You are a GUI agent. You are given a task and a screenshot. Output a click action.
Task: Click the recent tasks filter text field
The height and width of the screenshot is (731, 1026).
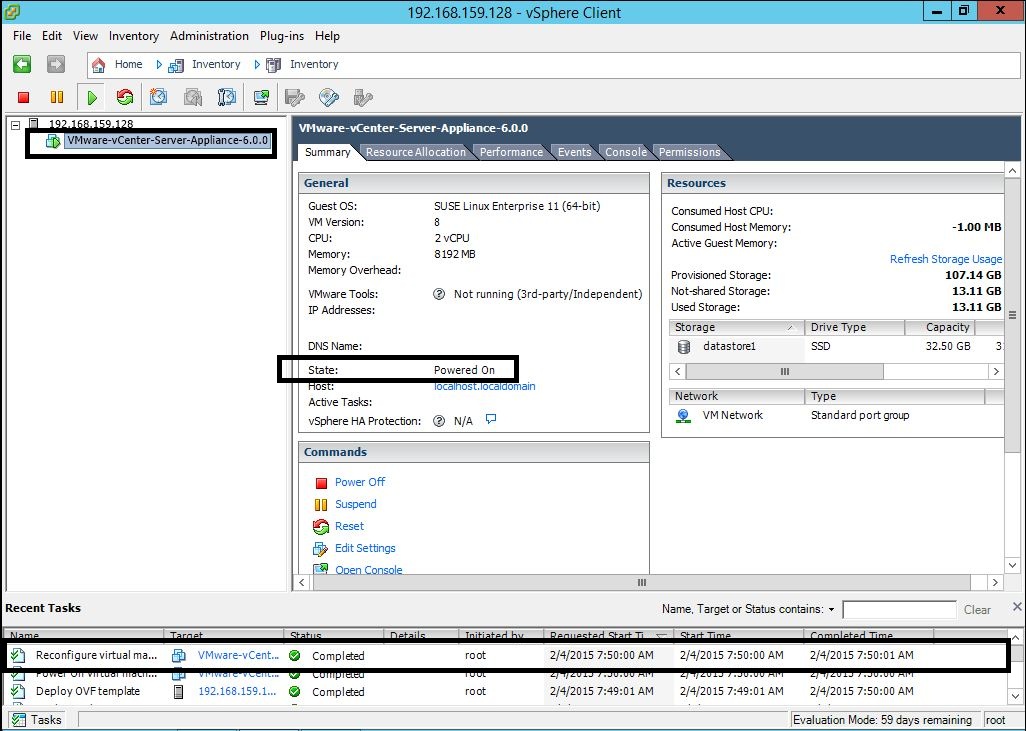pos(898,609)
